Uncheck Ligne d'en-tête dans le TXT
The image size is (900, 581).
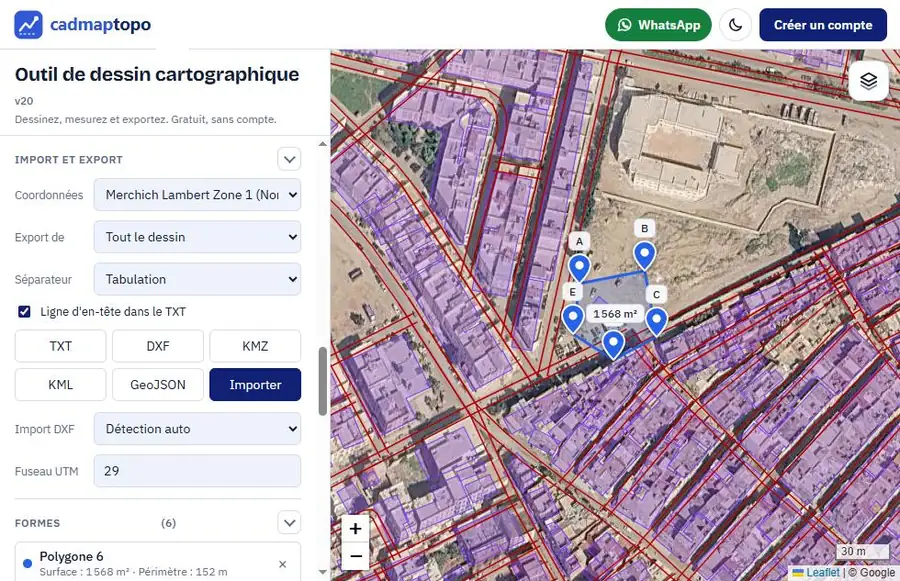pos(24,312)
